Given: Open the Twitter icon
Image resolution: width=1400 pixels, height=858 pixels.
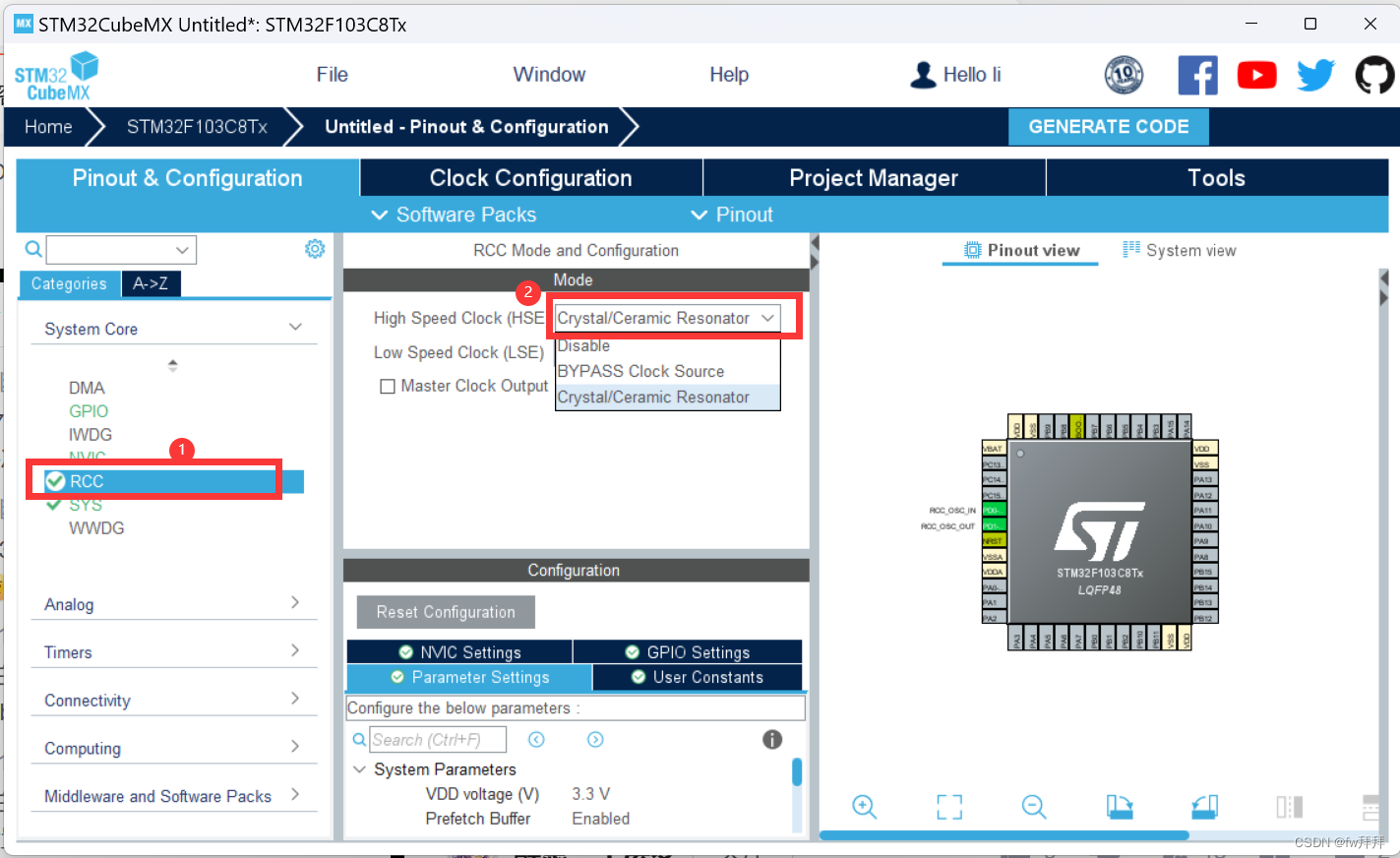Looking at the screenshot, I should pos(1315,75).
